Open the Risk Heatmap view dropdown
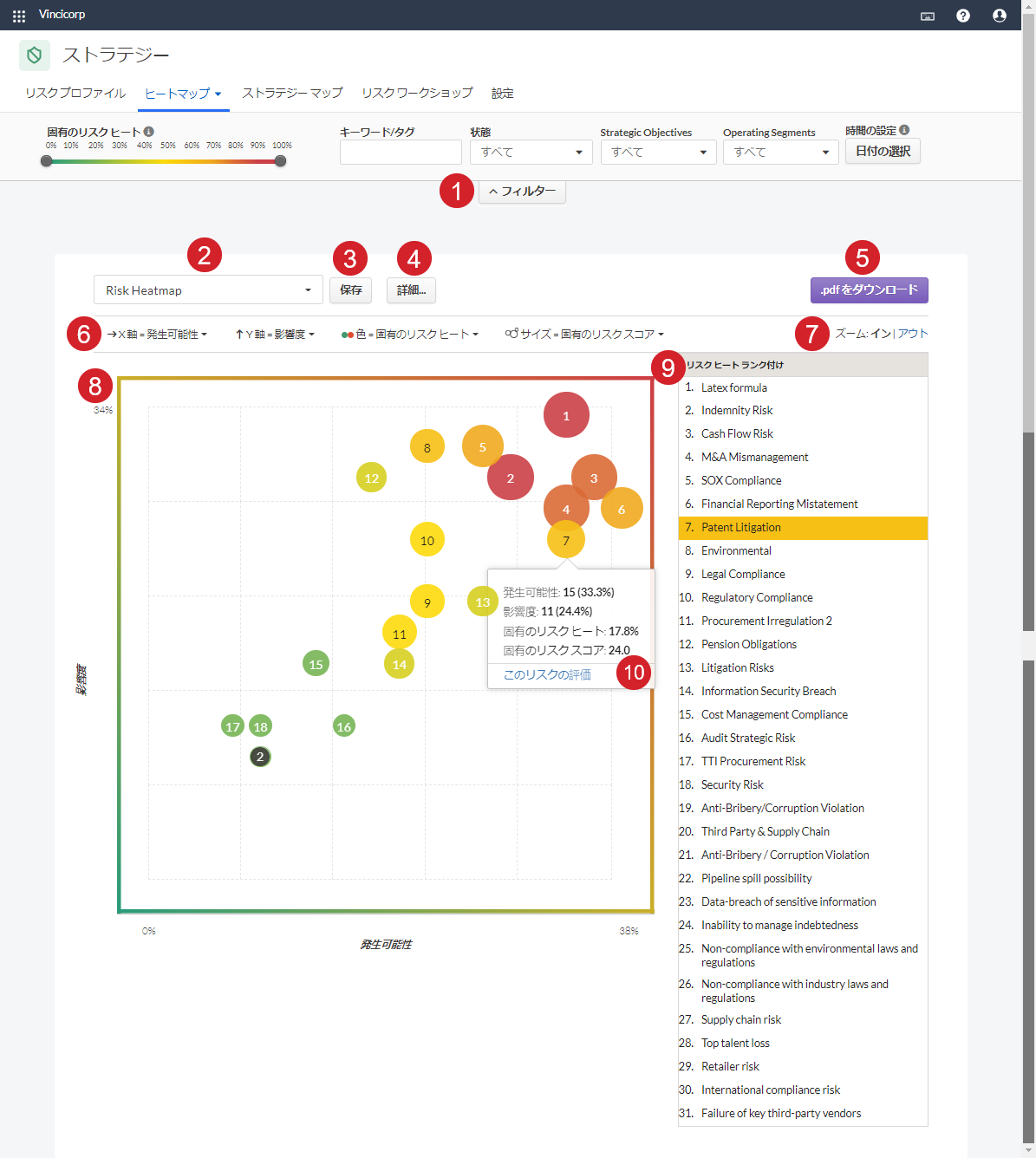This screenshot has width=1036, height=1158. pos(208,290)
